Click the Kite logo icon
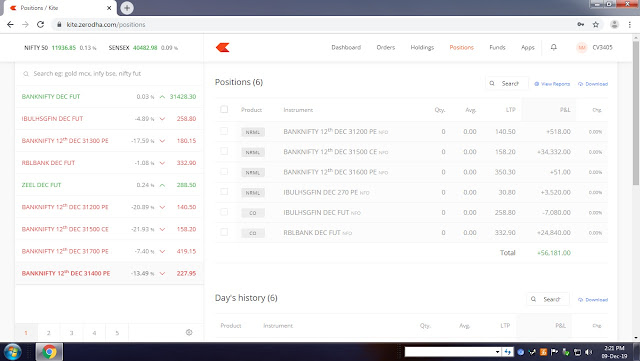 point(222,47)
